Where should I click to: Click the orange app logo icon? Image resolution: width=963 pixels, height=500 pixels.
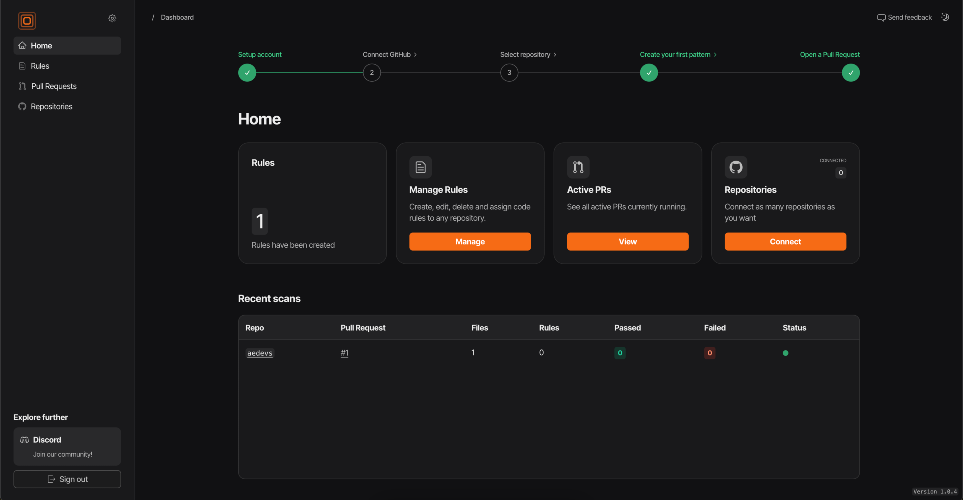27,20
